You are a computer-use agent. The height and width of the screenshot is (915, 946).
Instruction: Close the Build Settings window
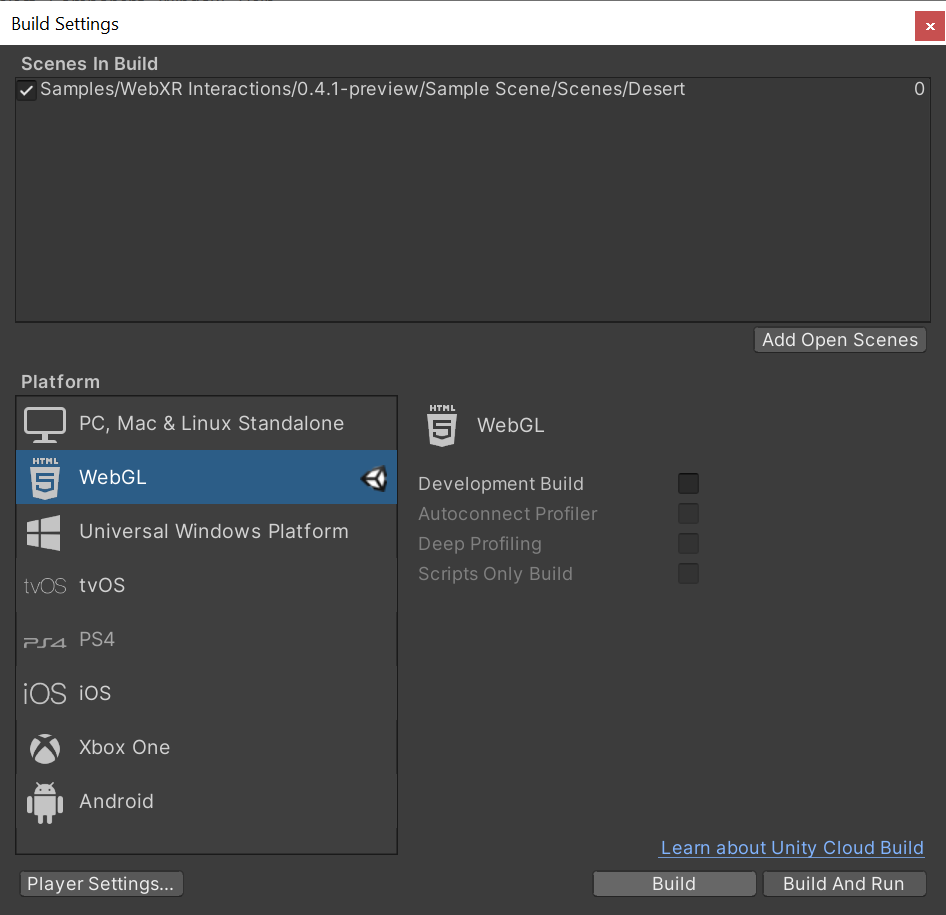click(930, 27)
